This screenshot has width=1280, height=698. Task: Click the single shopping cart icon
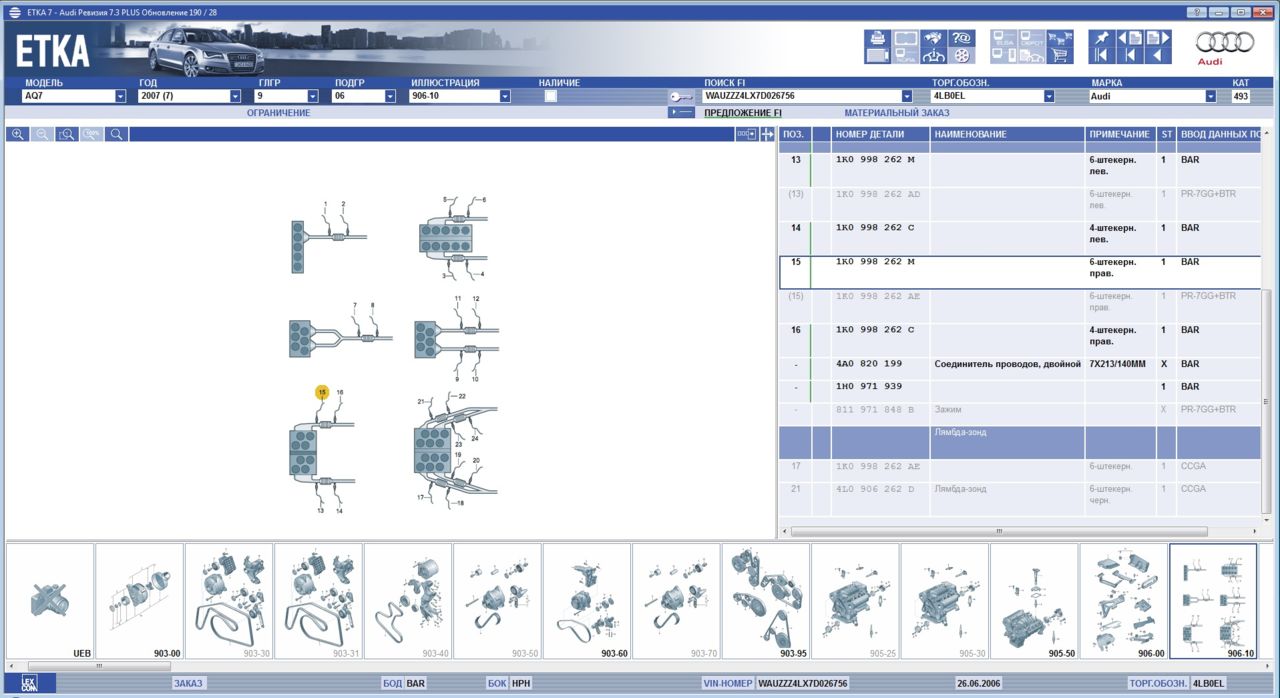[1060, 55]
